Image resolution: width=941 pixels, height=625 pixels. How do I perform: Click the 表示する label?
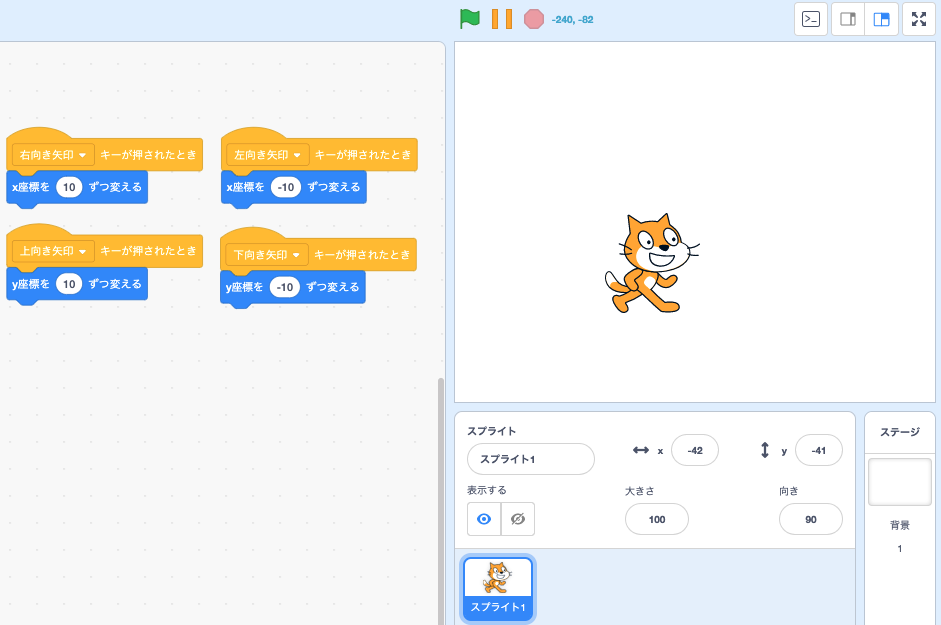pyautogui.click(x=487, y=490)
